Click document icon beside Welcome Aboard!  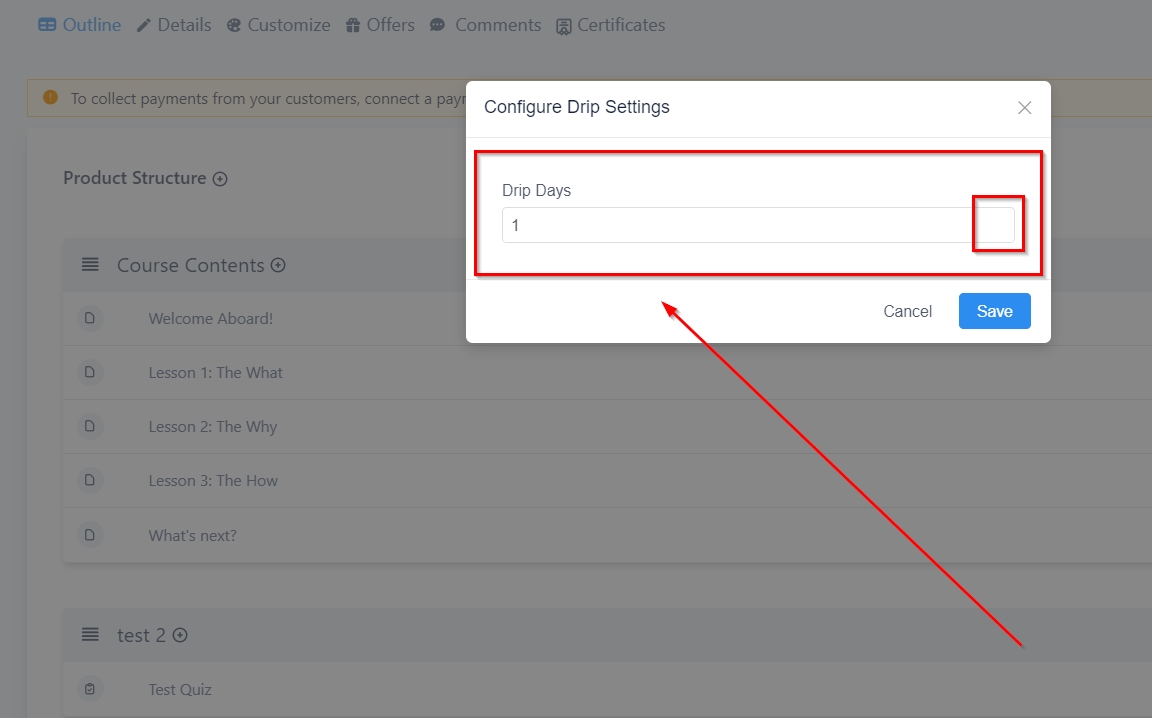[90, 319]
